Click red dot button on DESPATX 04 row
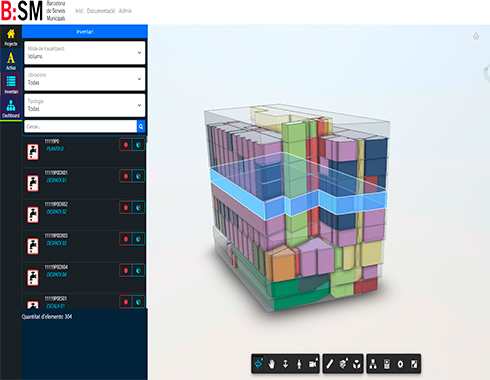This screenshot has height=380, width=490. click(126, 270)
